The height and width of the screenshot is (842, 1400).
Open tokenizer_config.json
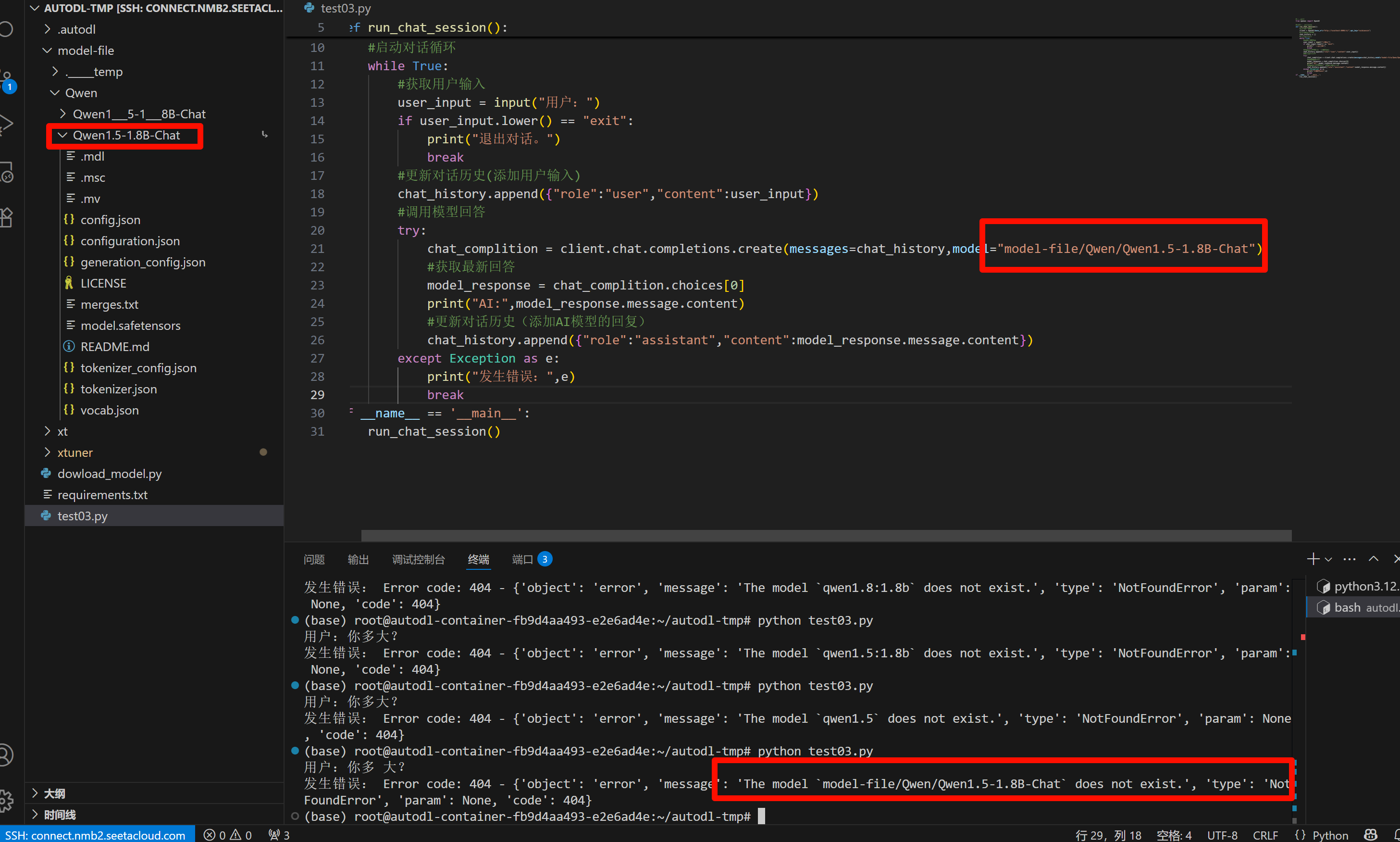[x=154, y=368]
